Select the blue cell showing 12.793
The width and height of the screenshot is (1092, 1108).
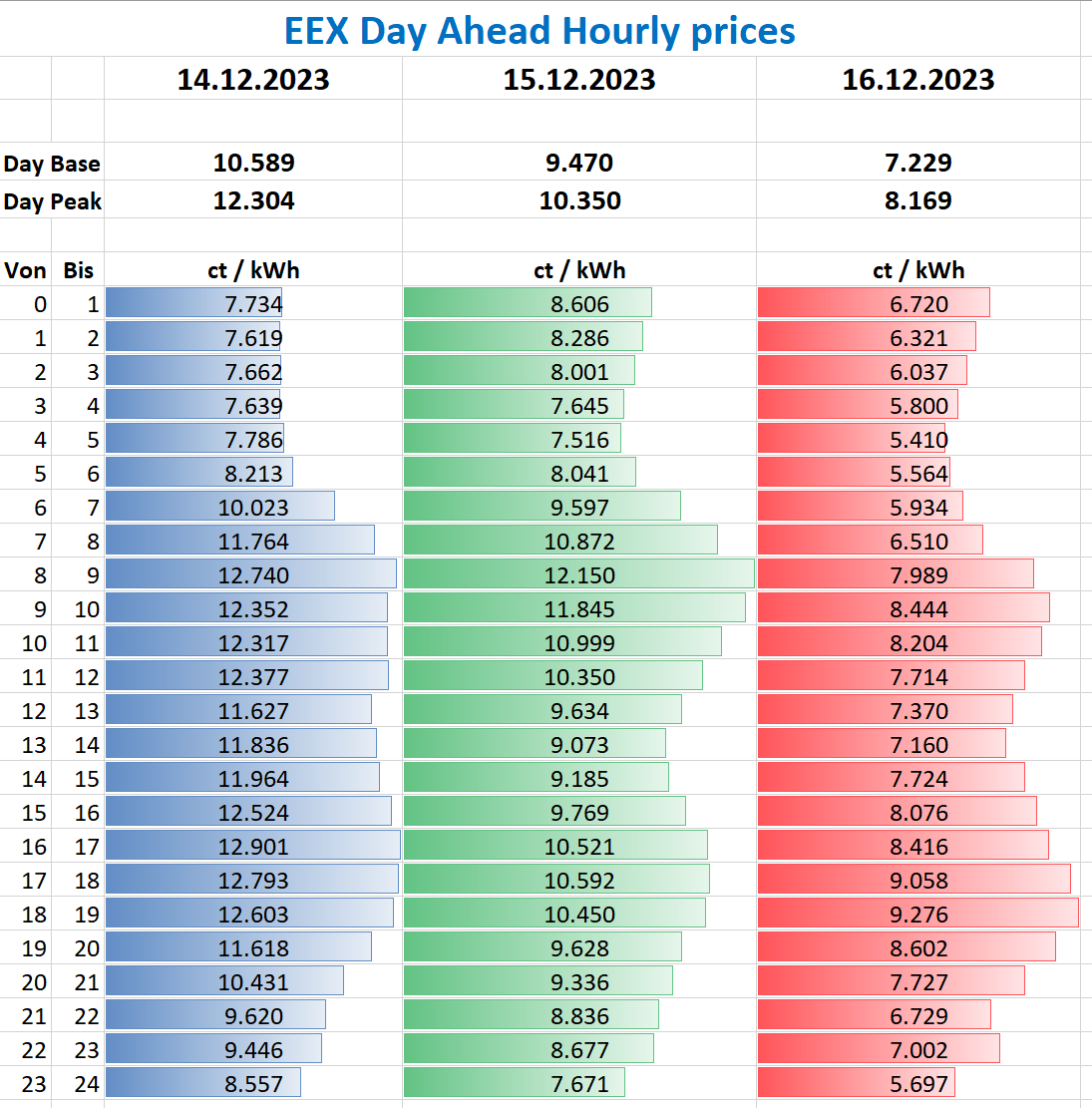tap(253, 880)
